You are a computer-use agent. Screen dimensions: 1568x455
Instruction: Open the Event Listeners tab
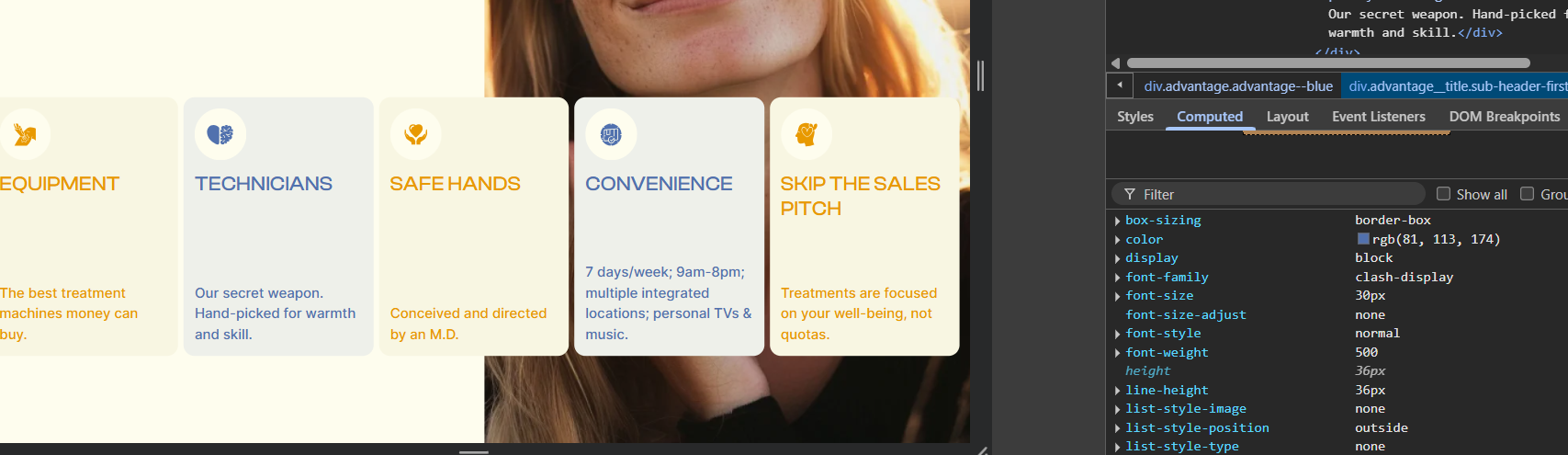pos(1378,117)
